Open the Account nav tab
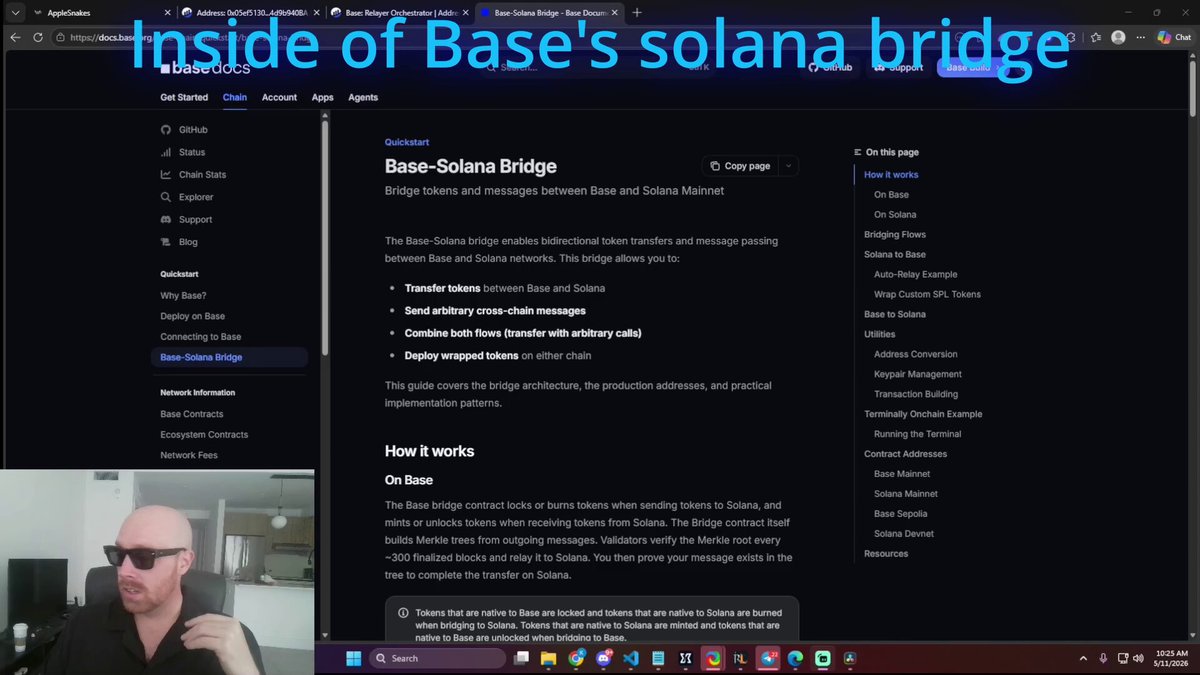This screenshot has width=1200, height=675. (x=279, y=97)
